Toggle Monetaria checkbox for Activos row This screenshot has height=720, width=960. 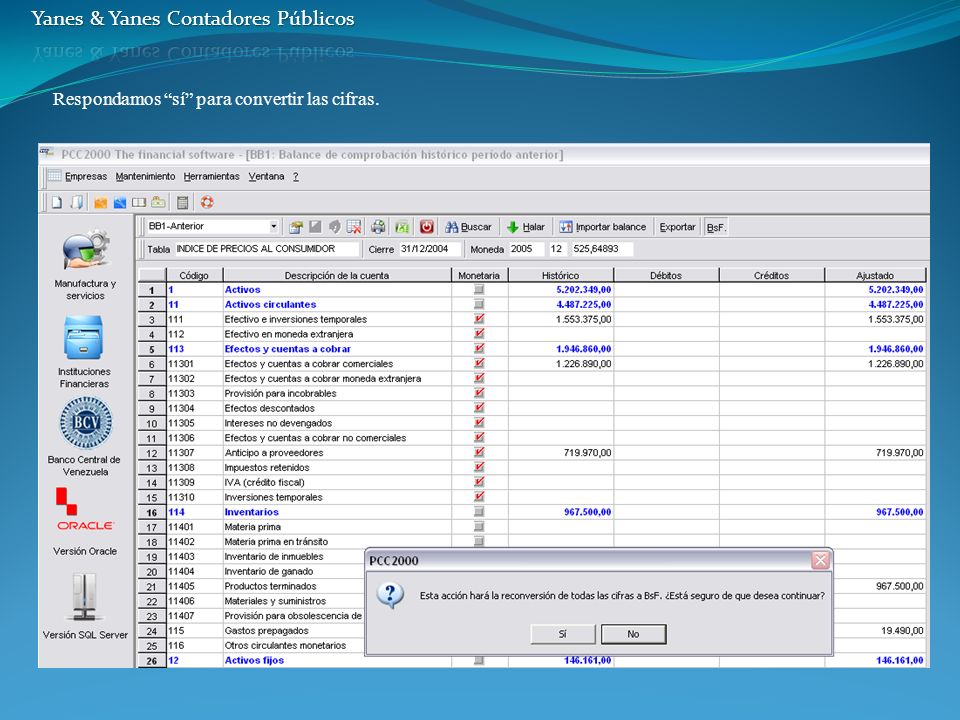point(479,290)
